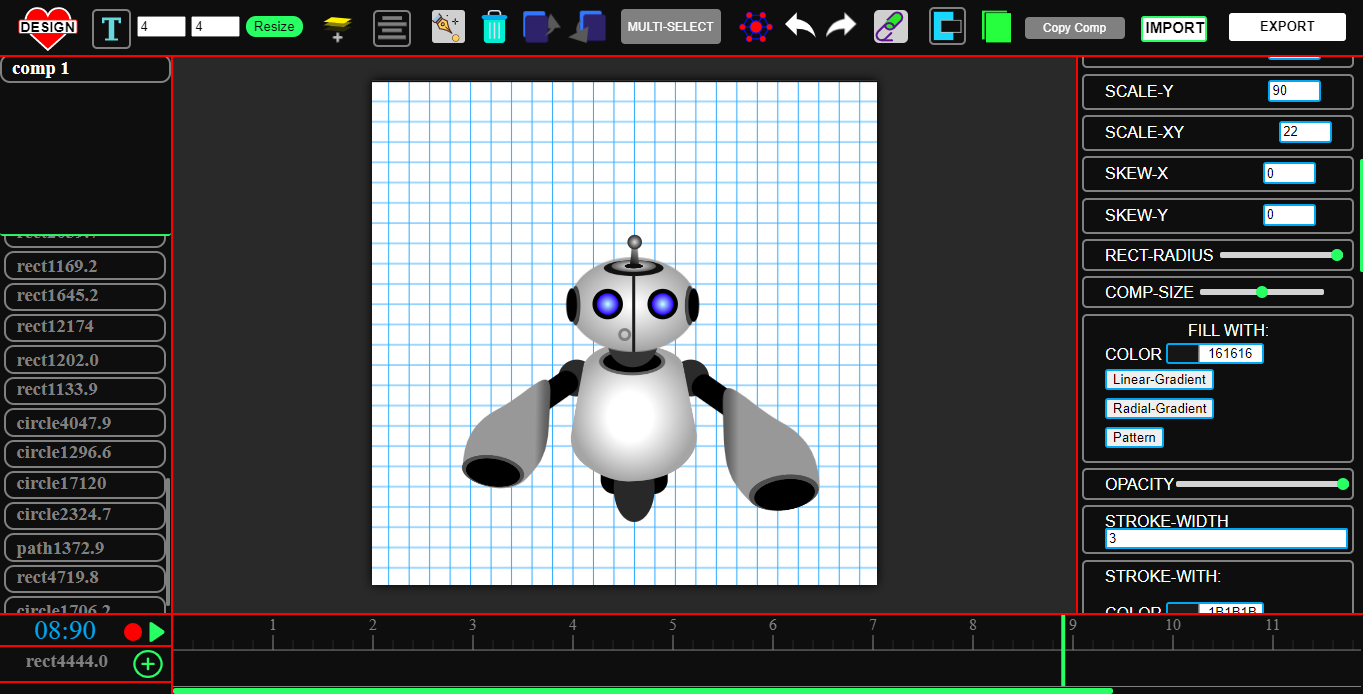Click the Pattern fill button
Image resolution: width=1363 pixels, height=694 pixels.
pos(1134,438)
